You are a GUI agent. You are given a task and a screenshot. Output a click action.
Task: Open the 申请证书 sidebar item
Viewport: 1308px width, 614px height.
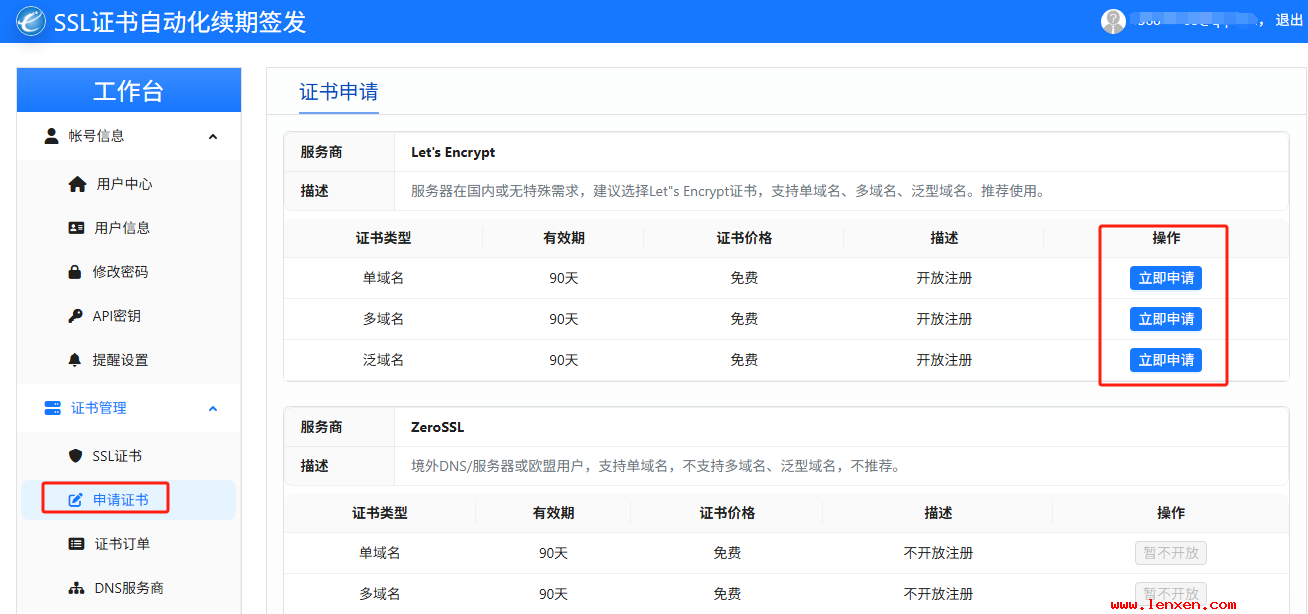pos(128,500)
